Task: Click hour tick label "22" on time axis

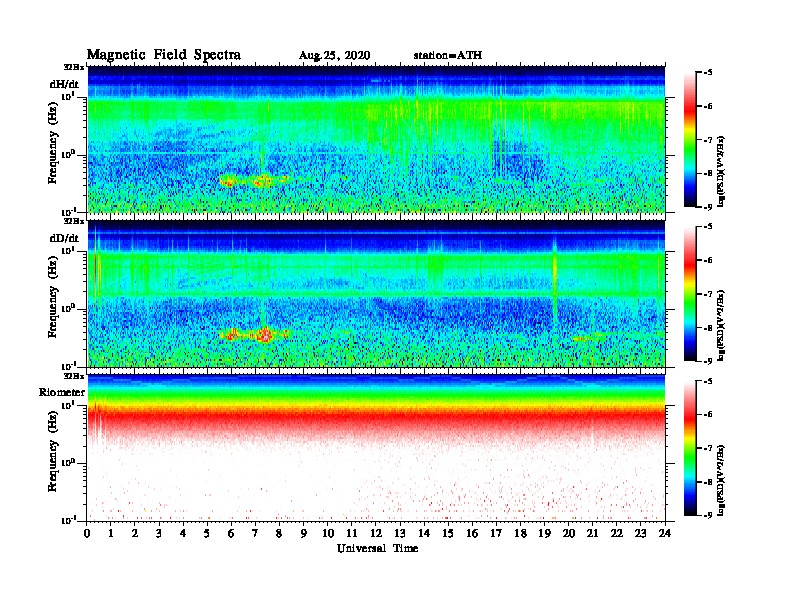Action: pos(617,533)
